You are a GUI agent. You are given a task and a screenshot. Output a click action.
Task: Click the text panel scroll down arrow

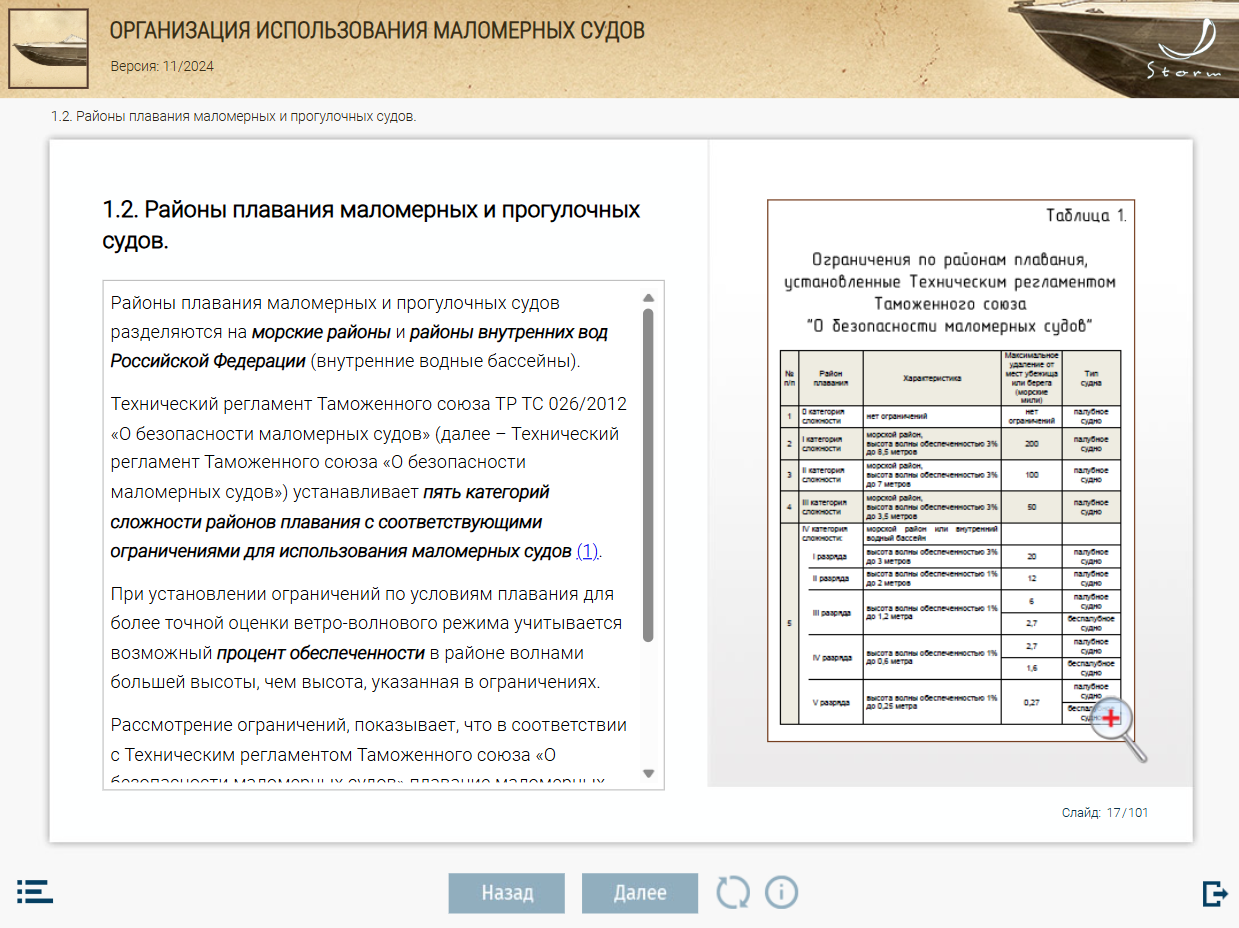(648, 773)
